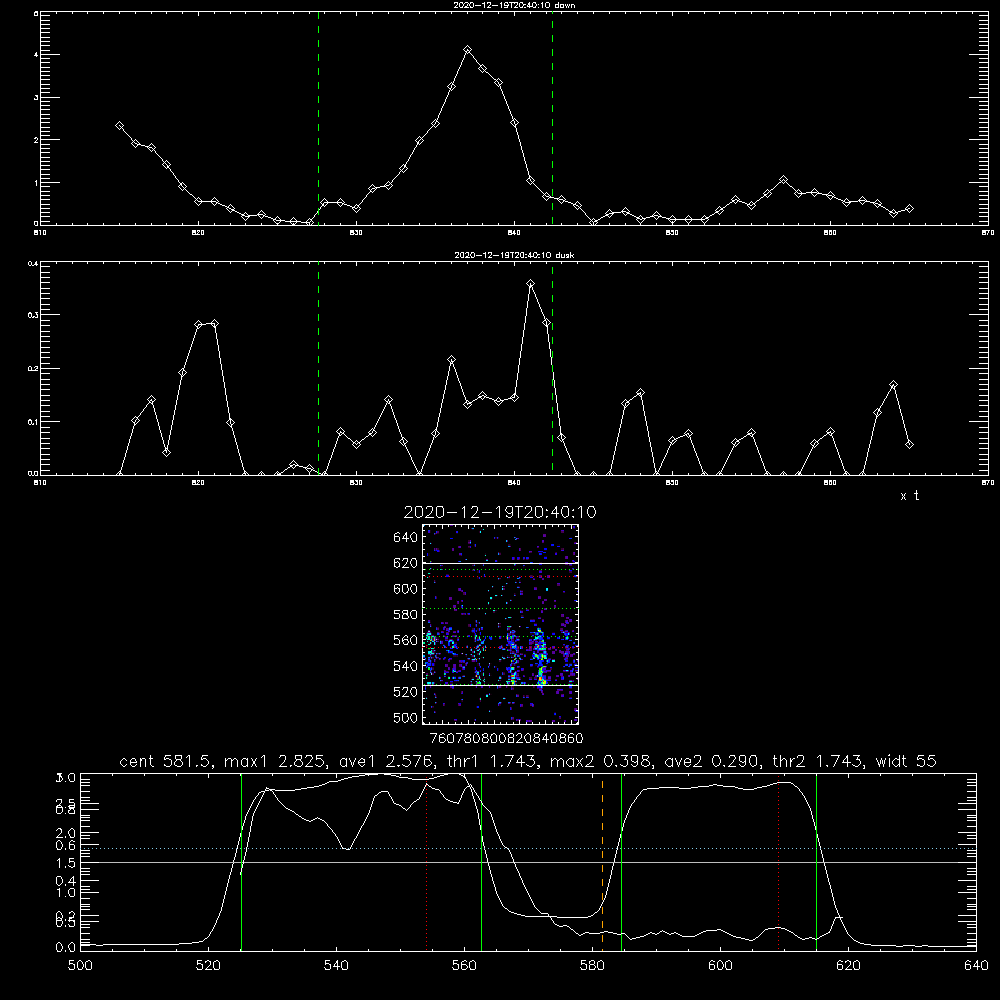The height and width of the screenshot is (1000, 1000).
Task: Click the '620' y-axis label beside spectrogram
Action: [406, 563]
